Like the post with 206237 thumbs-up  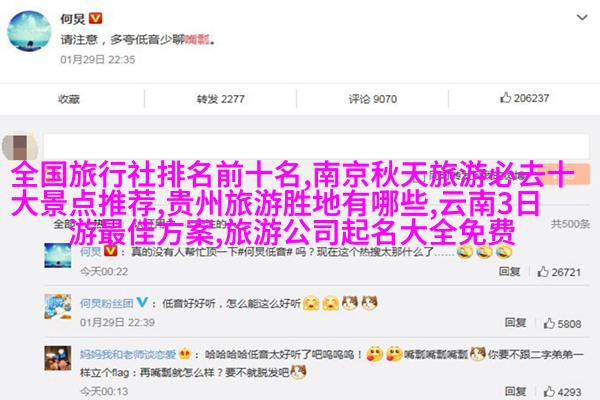(524, 98)
